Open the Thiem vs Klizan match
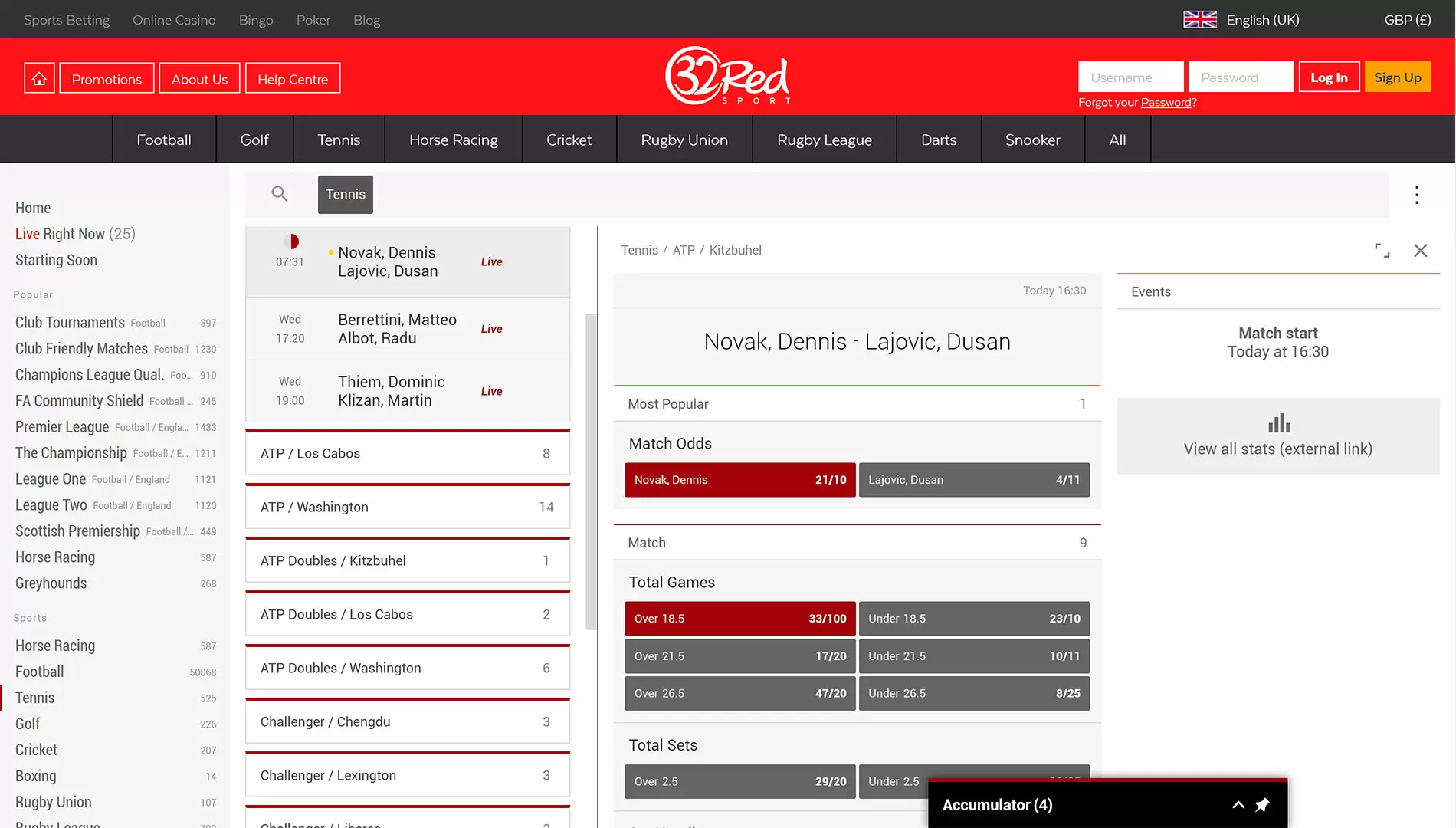 (408, 391)
